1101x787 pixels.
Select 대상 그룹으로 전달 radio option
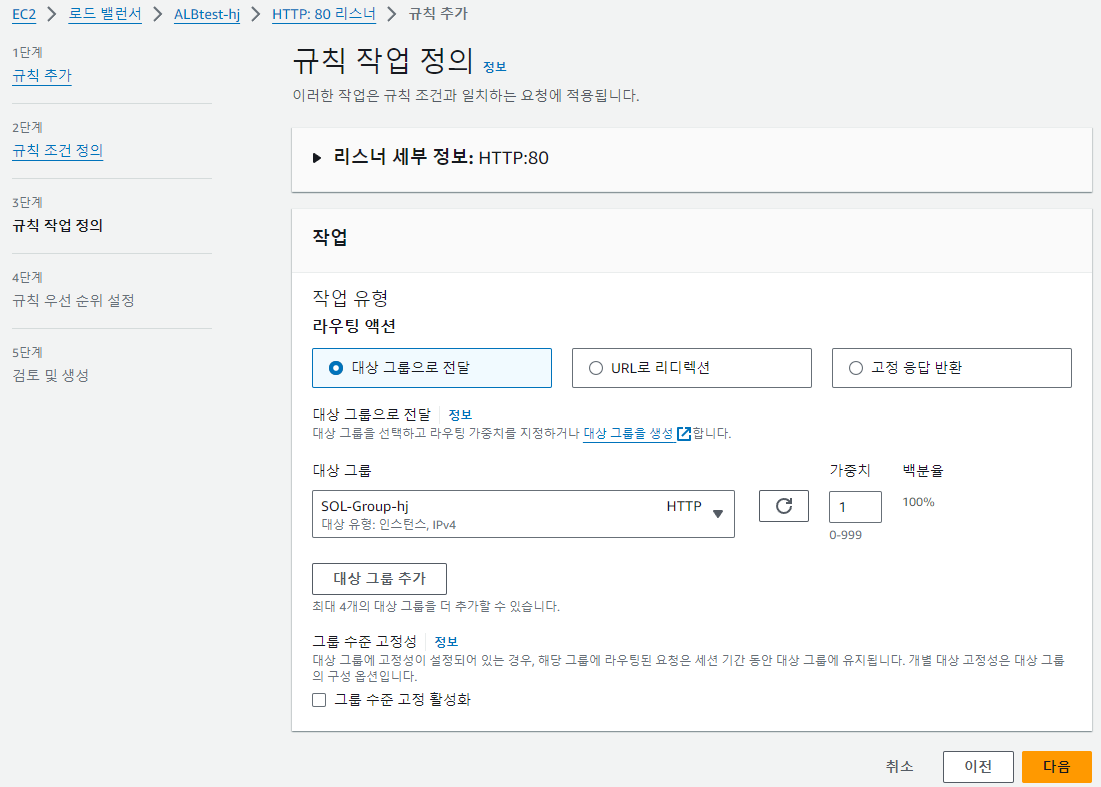point(432,368)
